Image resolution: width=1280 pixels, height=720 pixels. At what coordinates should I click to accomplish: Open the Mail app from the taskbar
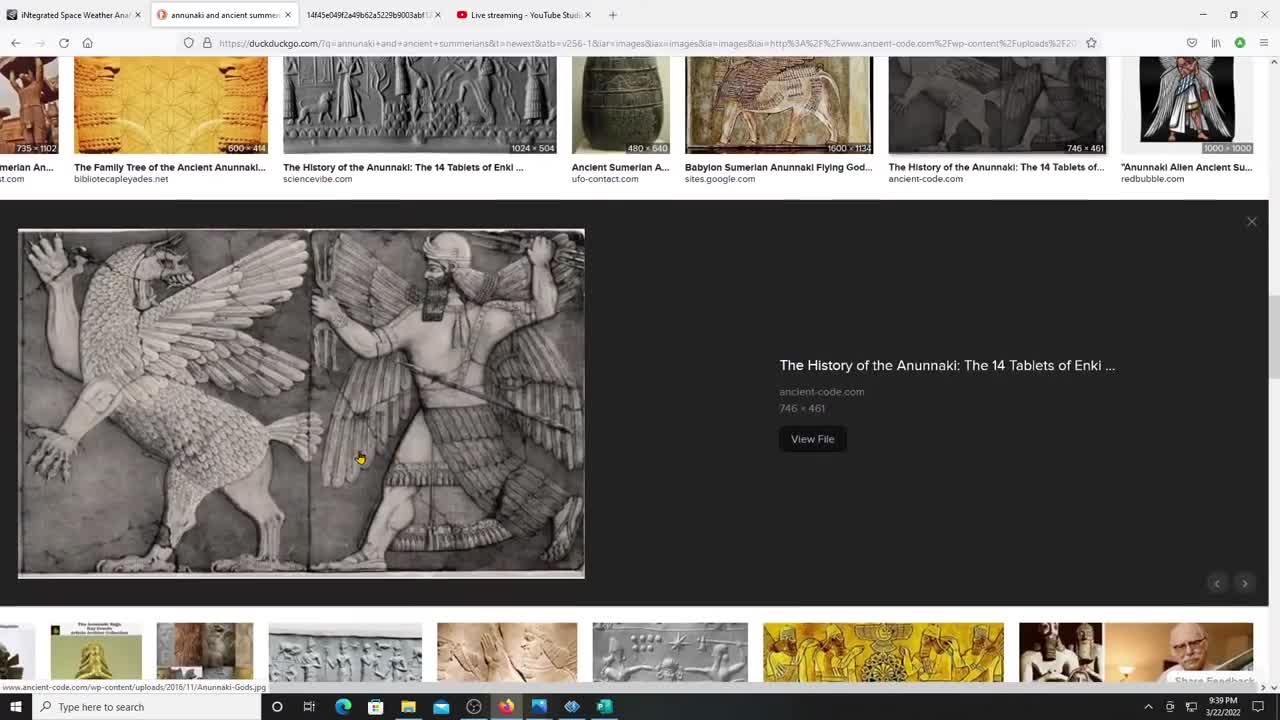[441, 707]
